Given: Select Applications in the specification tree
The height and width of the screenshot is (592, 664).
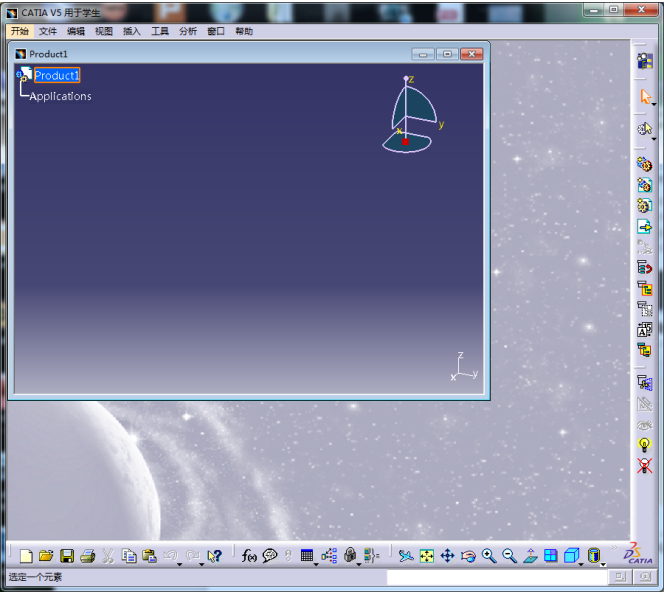Looking at the screenshot, I should pyautogui.click(x=60, y=96).
